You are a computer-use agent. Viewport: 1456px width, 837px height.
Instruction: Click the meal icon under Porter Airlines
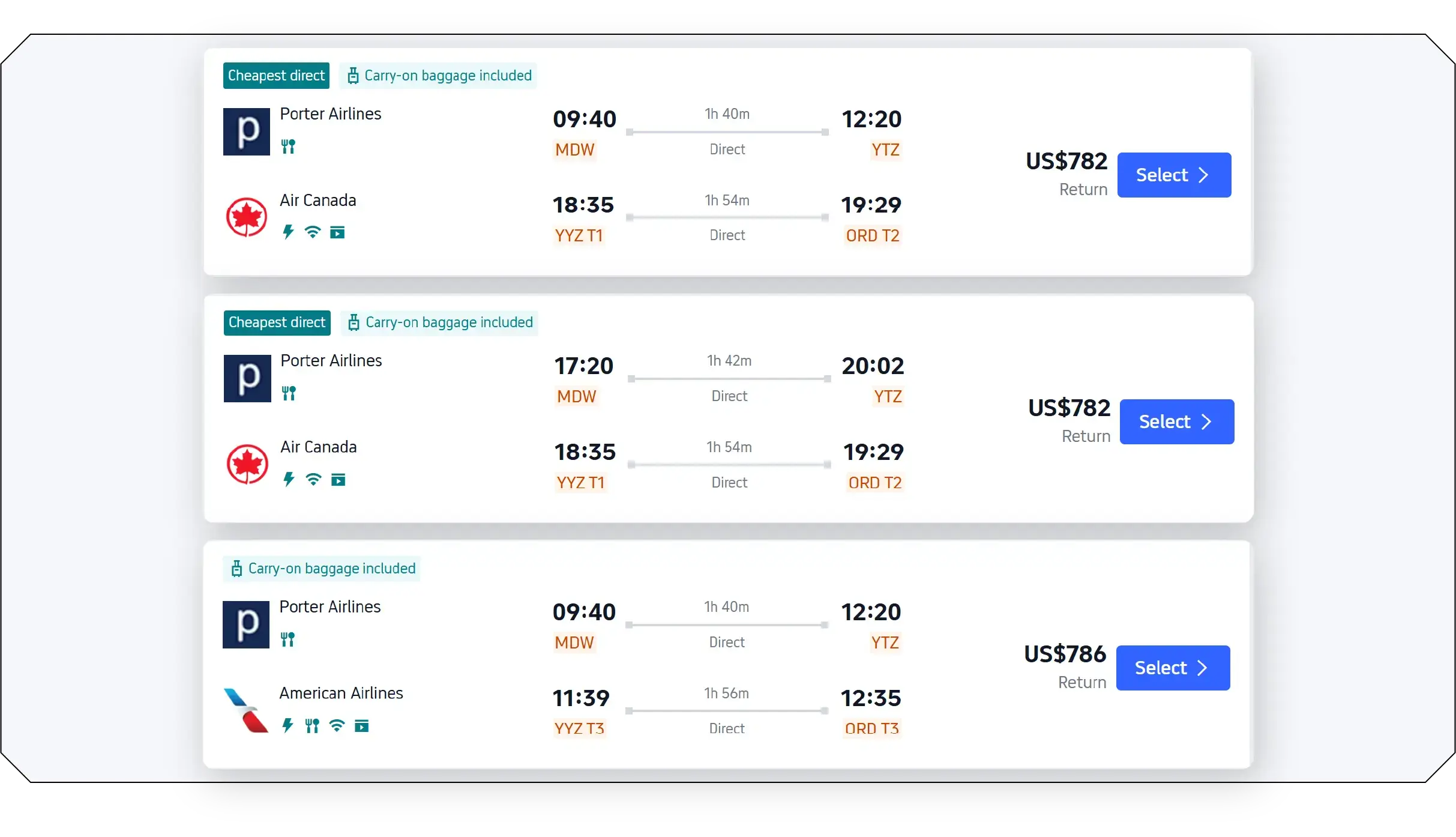(x=289, y=146)
